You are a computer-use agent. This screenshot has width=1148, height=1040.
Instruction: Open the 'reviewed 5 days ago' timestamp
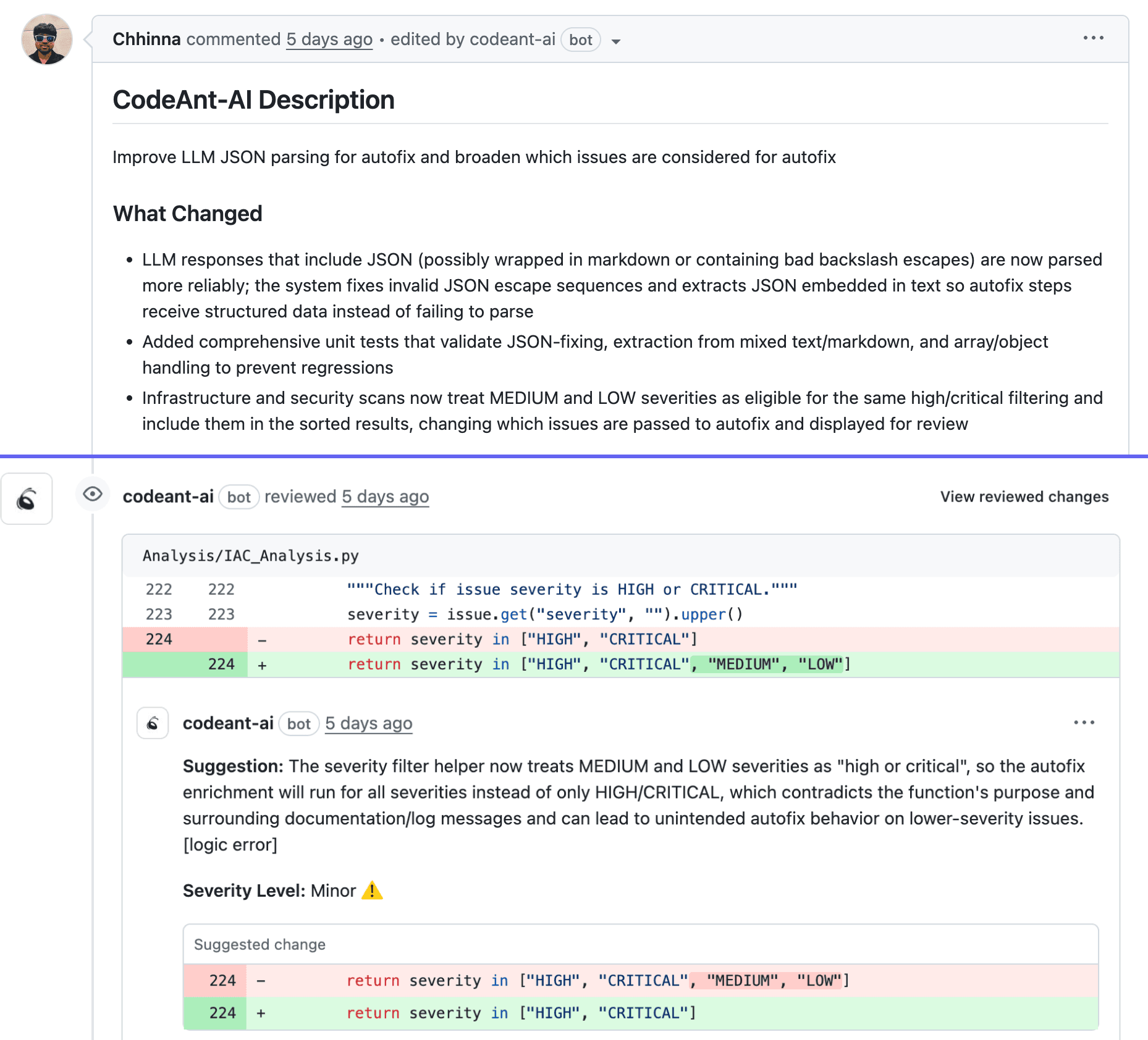(385, 497)
